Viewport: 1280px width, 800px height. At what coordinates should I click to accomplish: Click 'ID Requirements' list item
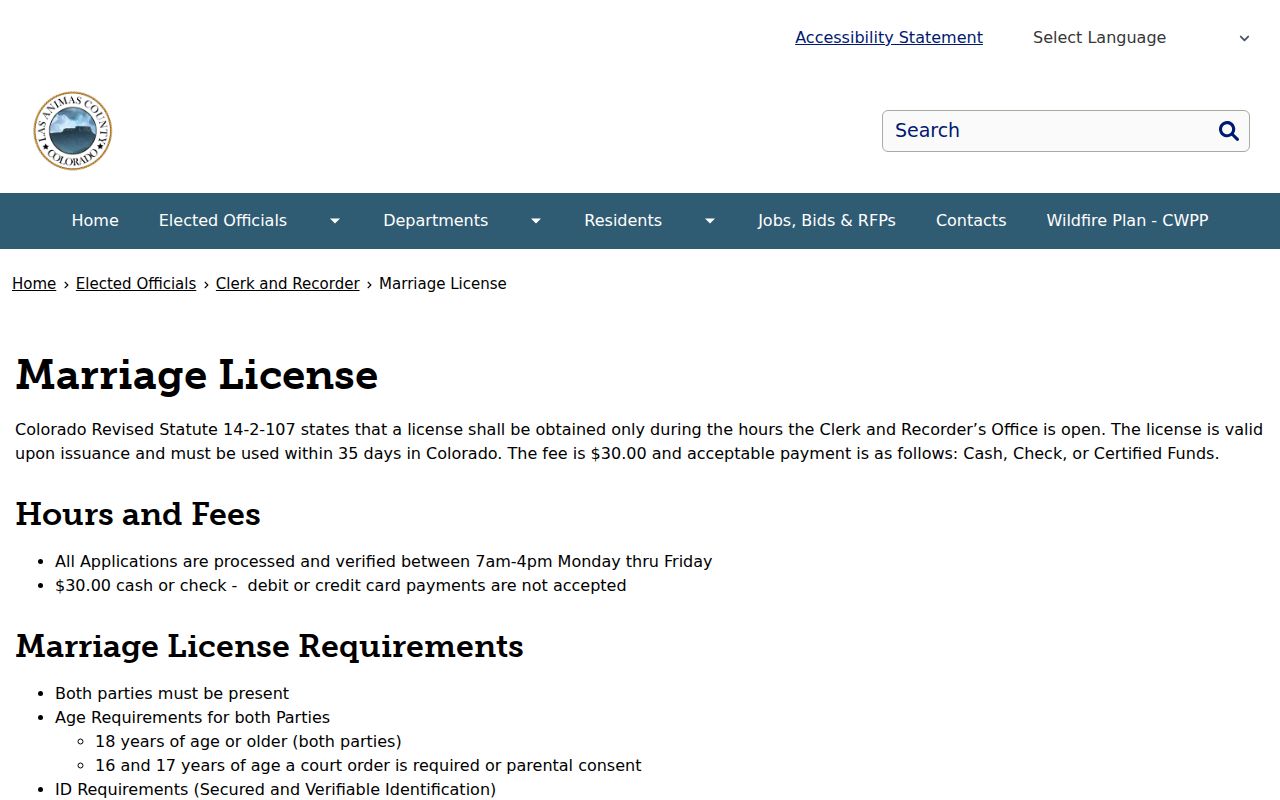[x=276, y=790]
